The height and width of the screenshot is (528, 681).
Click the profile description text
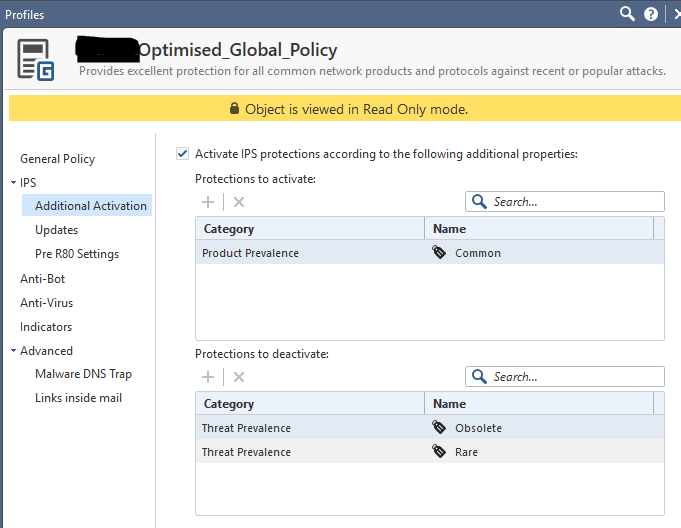tap(372, 71)
